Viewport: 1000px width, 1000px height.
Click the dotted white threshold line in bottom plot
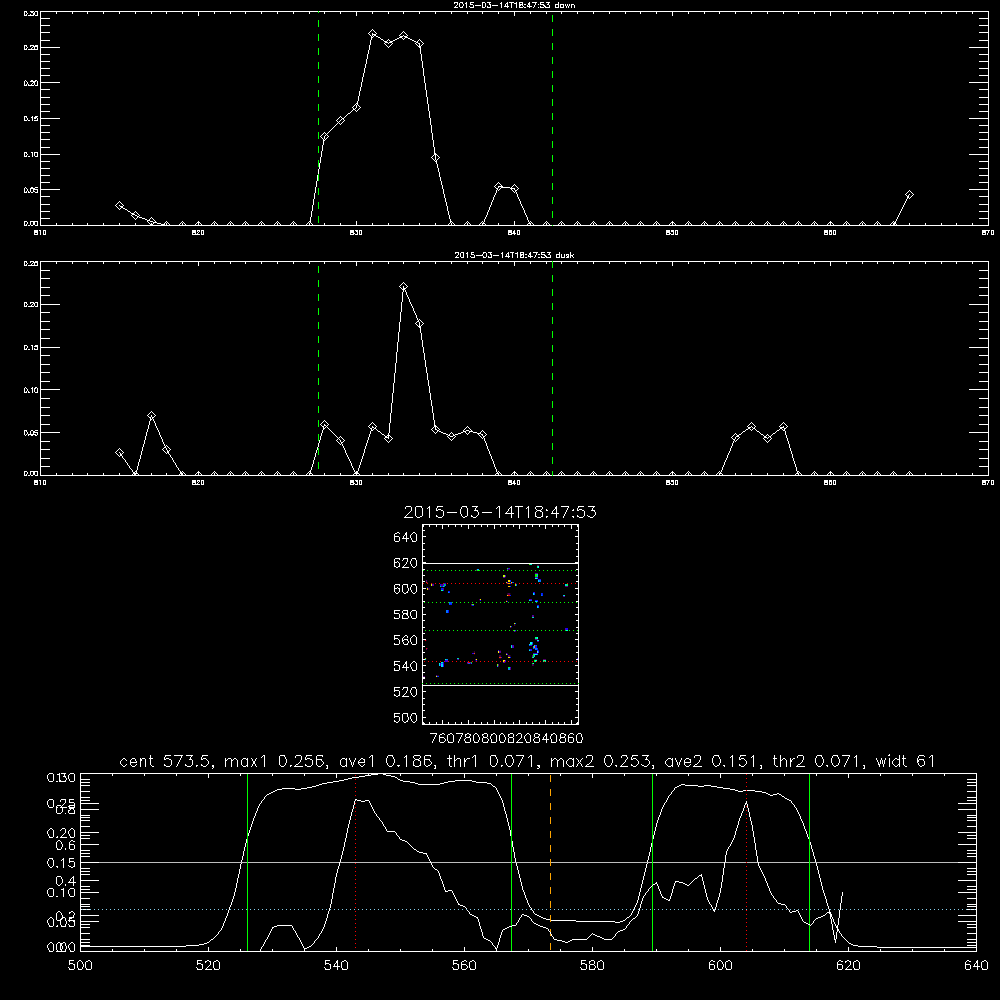tap(528, 909)
